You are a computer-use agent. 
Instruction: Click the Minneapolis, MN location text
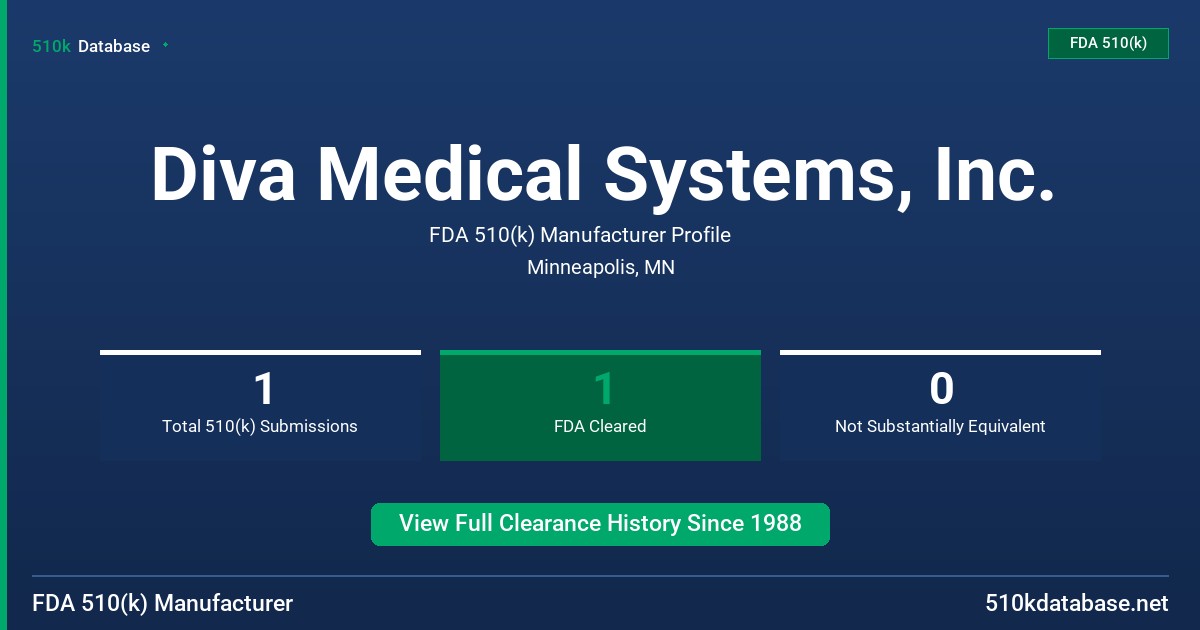click(x=601, y=268)
